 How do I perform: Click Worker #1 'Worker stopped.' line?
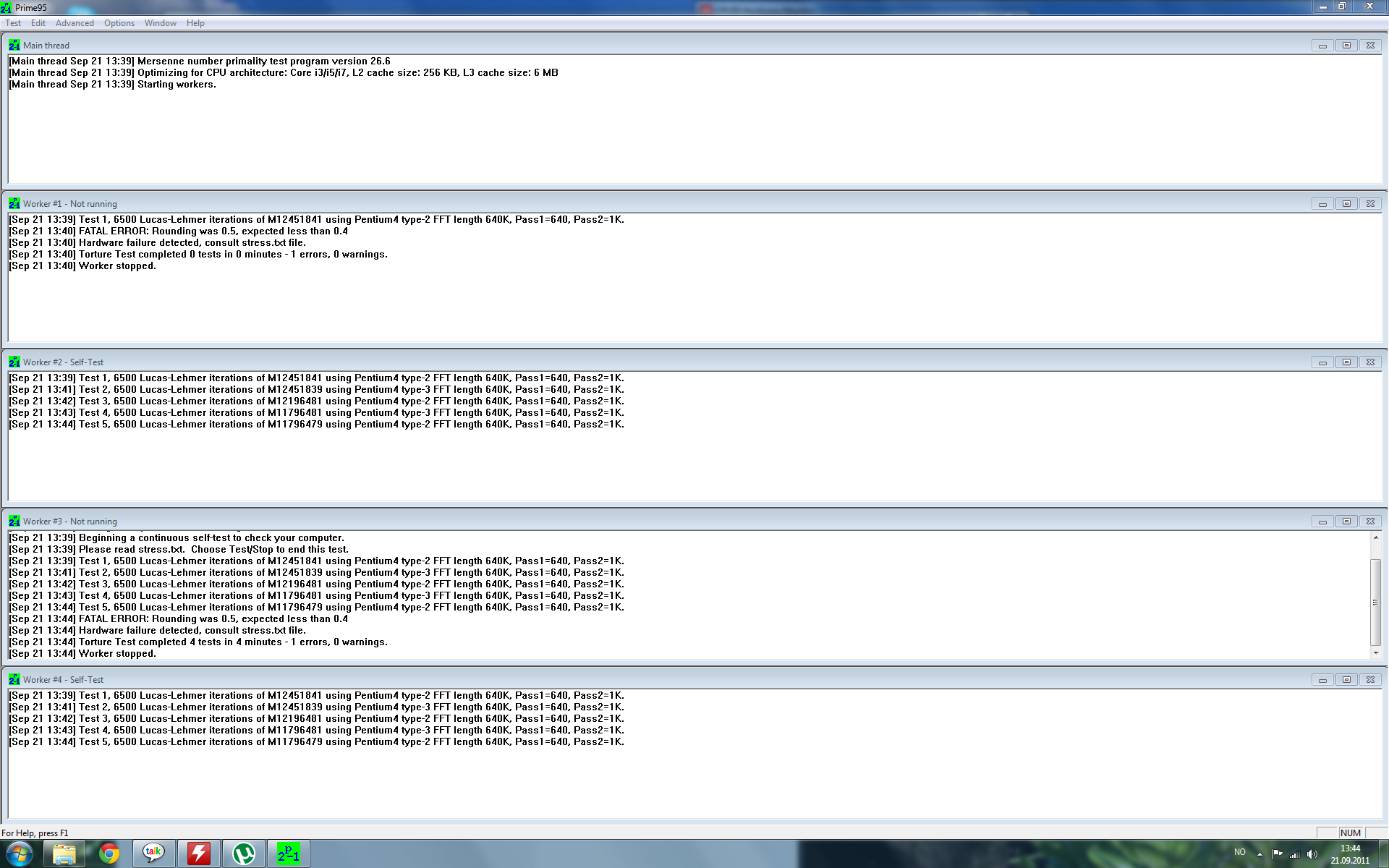click(x=82, y=266)
